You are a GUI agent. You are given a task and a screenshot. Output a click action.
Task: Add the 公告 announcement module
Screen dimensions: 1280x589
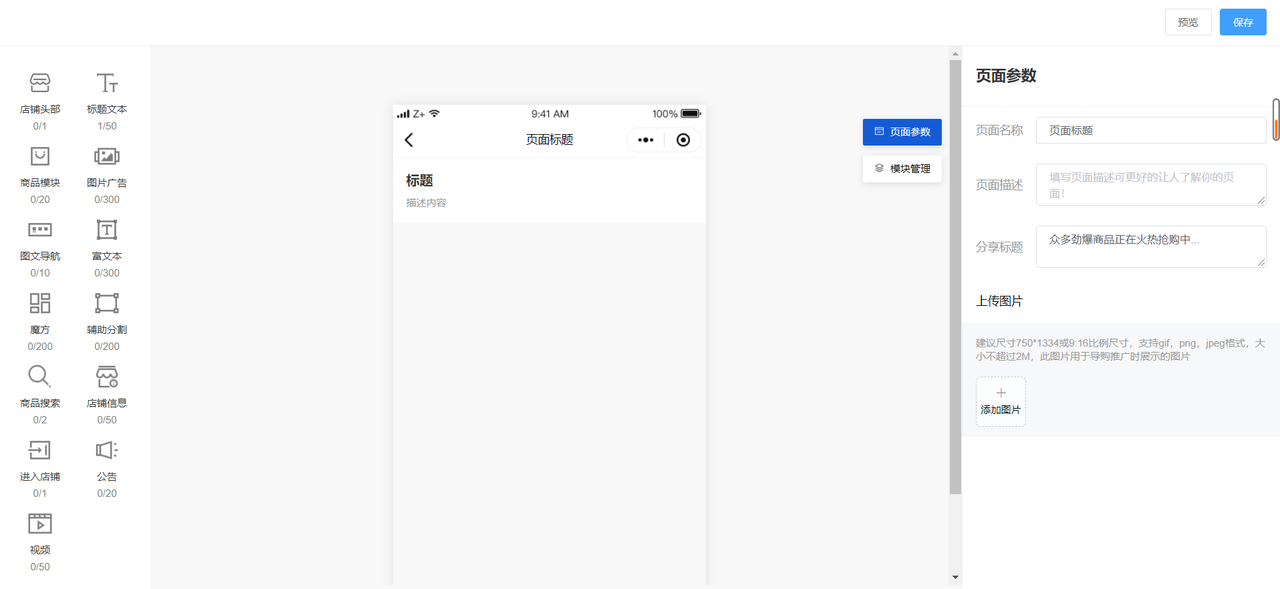tap(107, 468)
